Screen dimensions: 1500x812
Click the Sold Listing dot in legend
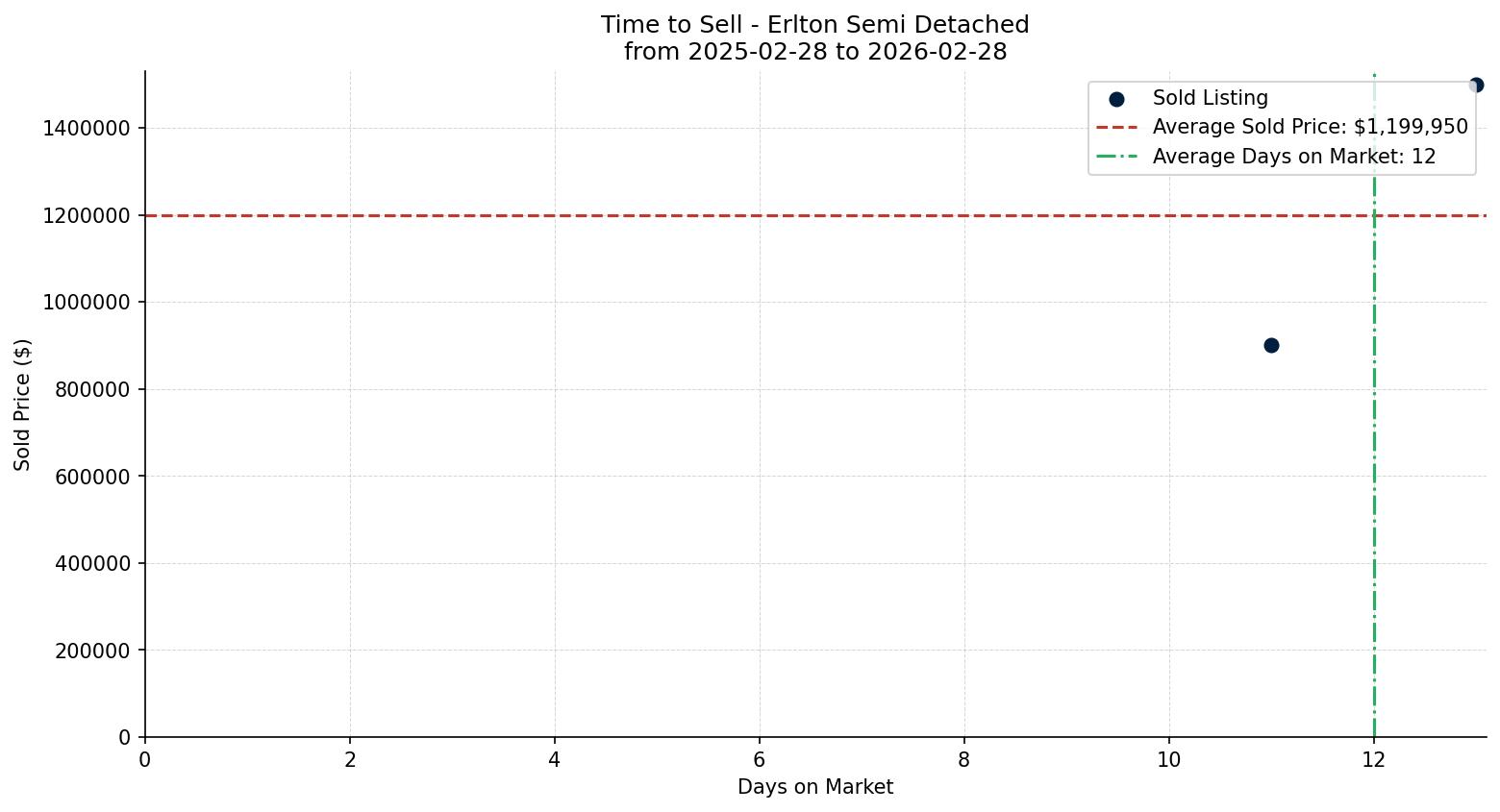coord(1116,99)
